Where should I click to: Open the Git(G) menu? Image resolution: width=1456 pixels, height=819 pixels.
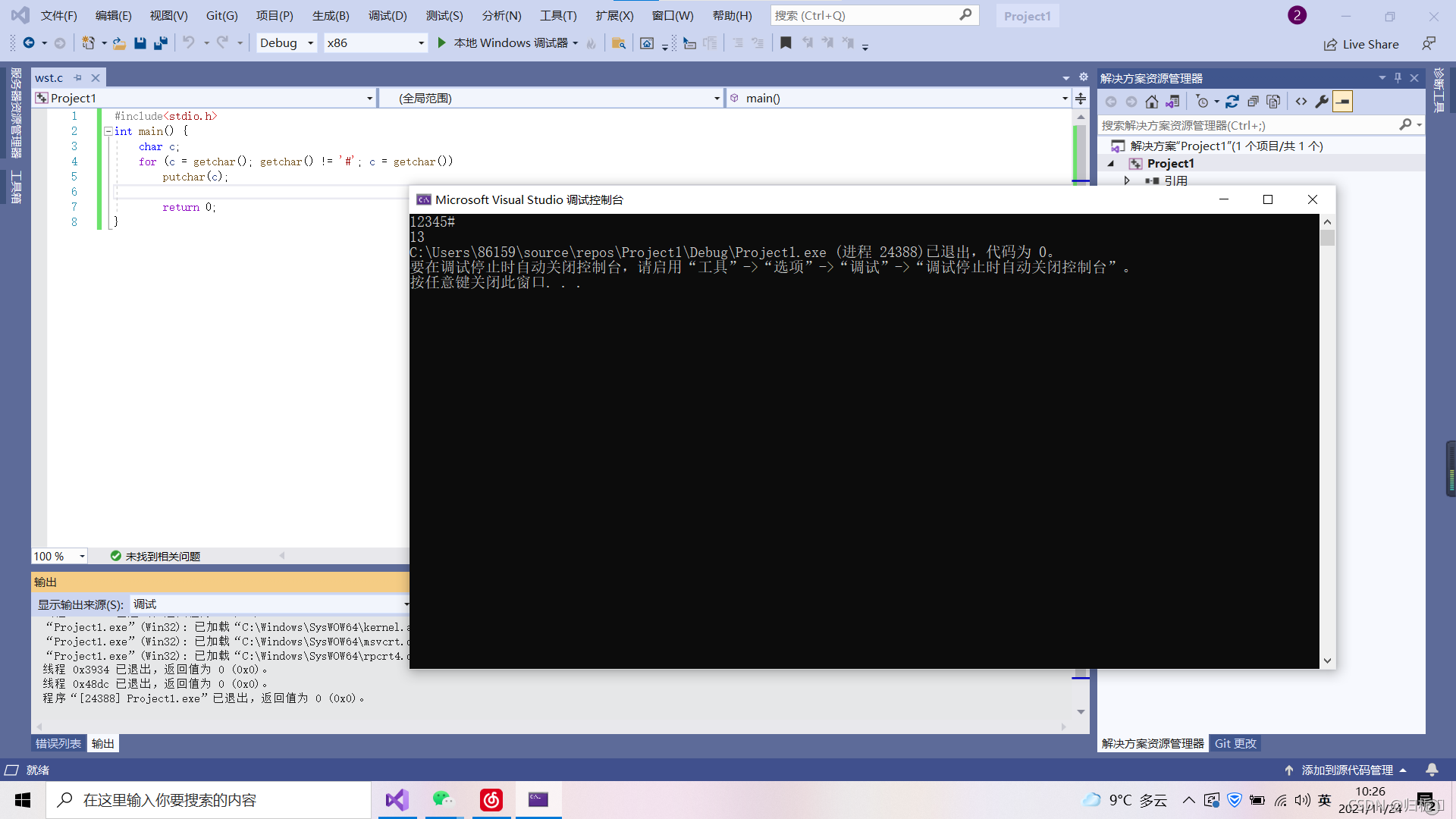(x=221, y=16)
